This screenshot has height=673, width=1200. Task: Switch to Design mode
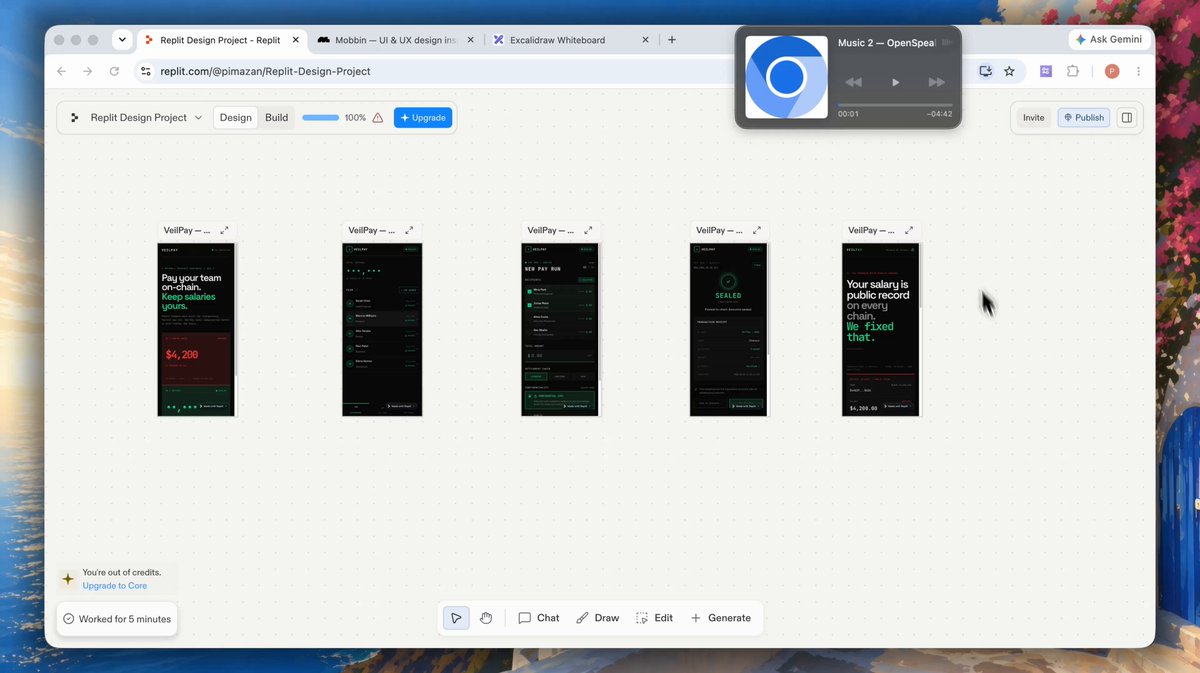click(x=236, y=118)
